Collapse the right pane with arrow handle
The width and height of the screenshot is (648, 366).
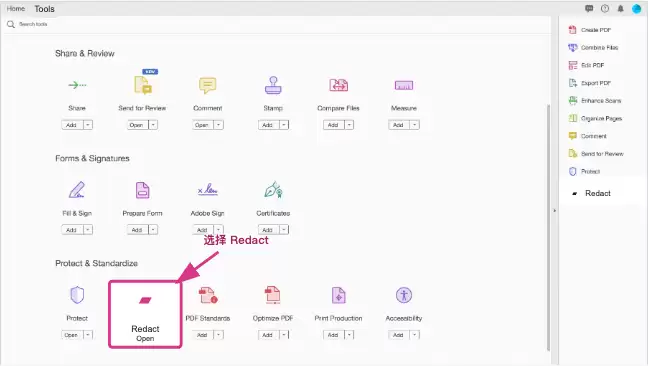coord(555,211)
